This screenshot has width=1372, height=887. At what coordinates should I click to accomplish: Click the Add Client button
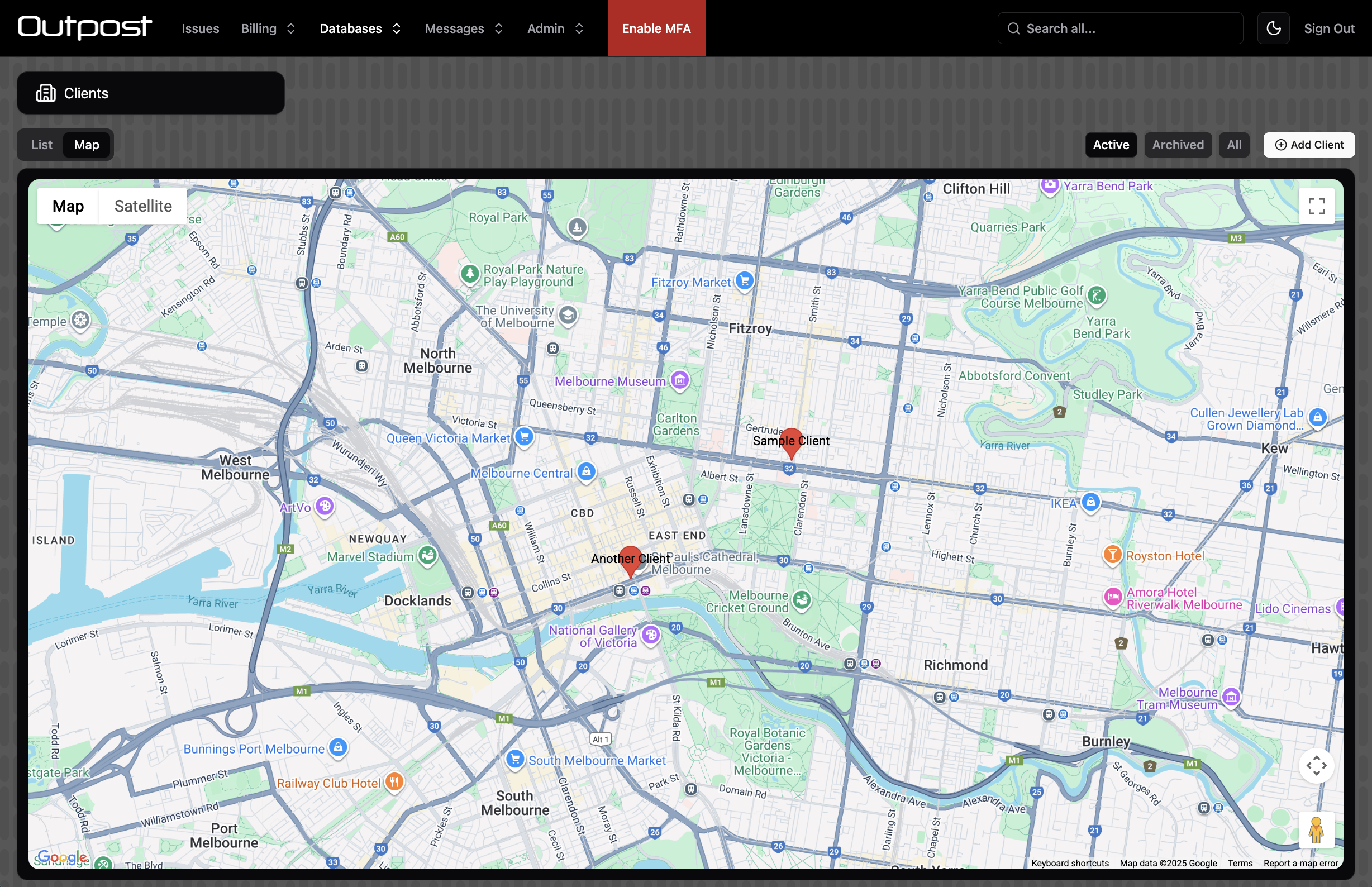1309,145
